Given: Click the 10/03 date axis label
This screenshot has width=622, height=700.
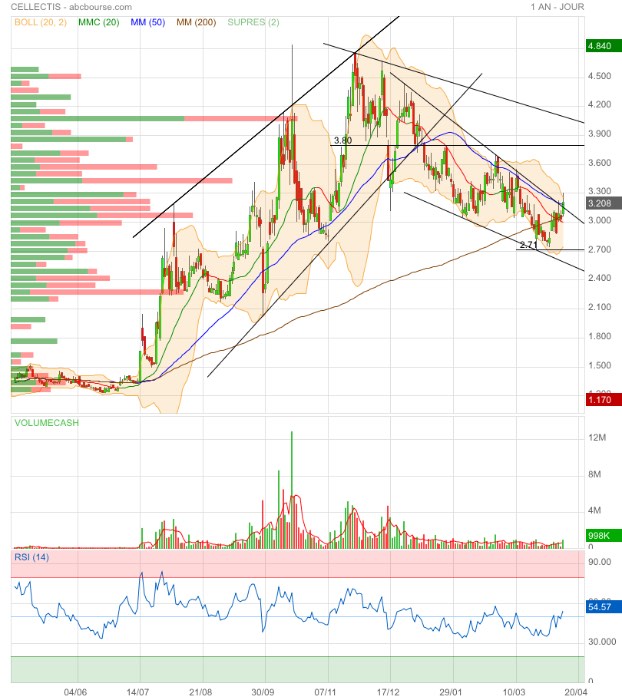Looking at the screenshot, I should tap(513, 692).
